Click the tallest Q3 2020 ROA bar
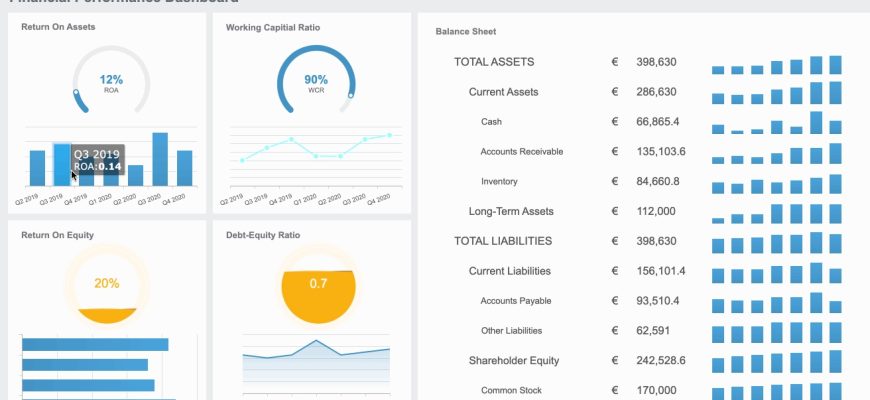The image size is (870, 400). click(160, 159)
